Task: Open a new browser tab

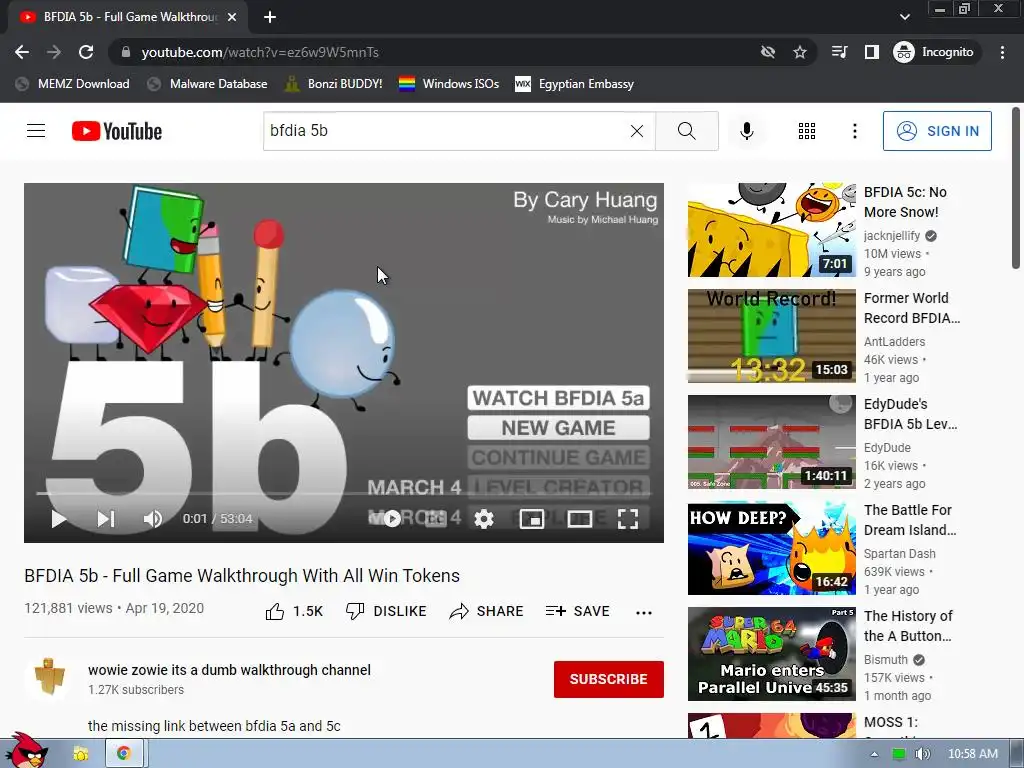Action: pyautogui.click(x=270, y=17)
